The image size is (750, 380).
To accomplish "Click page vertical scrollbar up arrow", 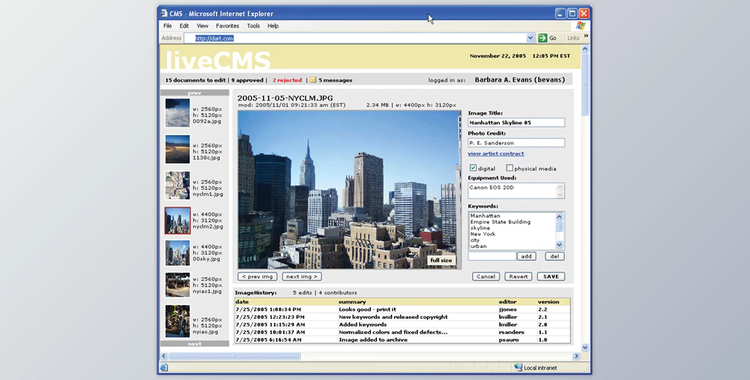I will coord(585,49).
